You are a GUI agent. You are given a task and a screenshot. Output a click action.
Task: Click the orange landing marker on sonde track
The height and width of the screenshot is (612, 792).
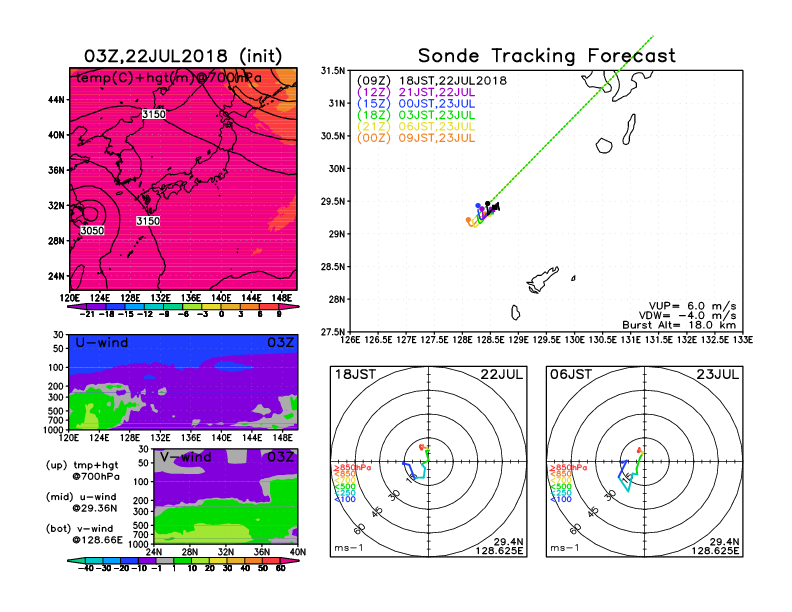(x=468, y=220)
